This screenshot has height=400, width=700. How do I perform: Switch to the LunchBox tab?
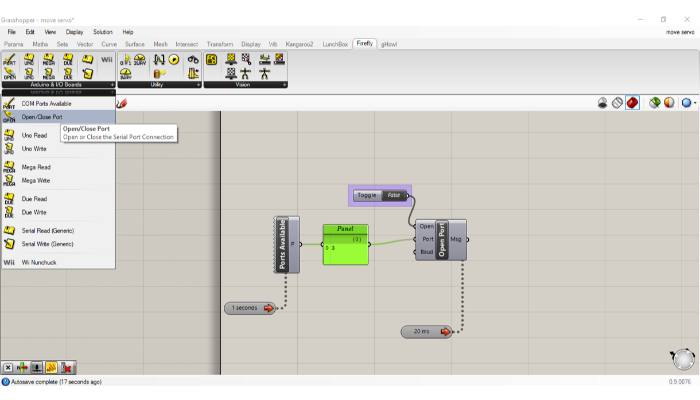[x=335, y=44]
